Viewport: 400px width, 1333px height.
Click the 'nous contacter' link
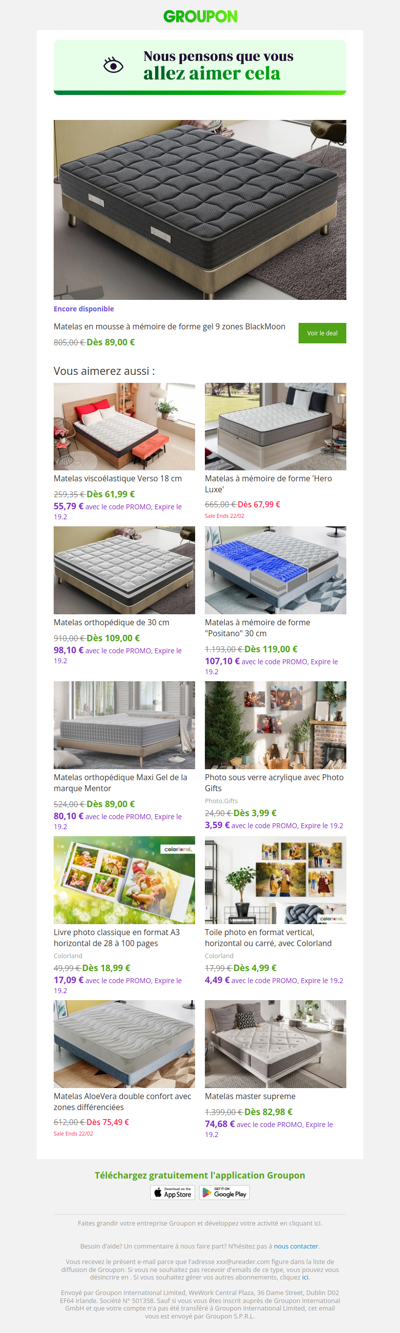coord(297,1246)
